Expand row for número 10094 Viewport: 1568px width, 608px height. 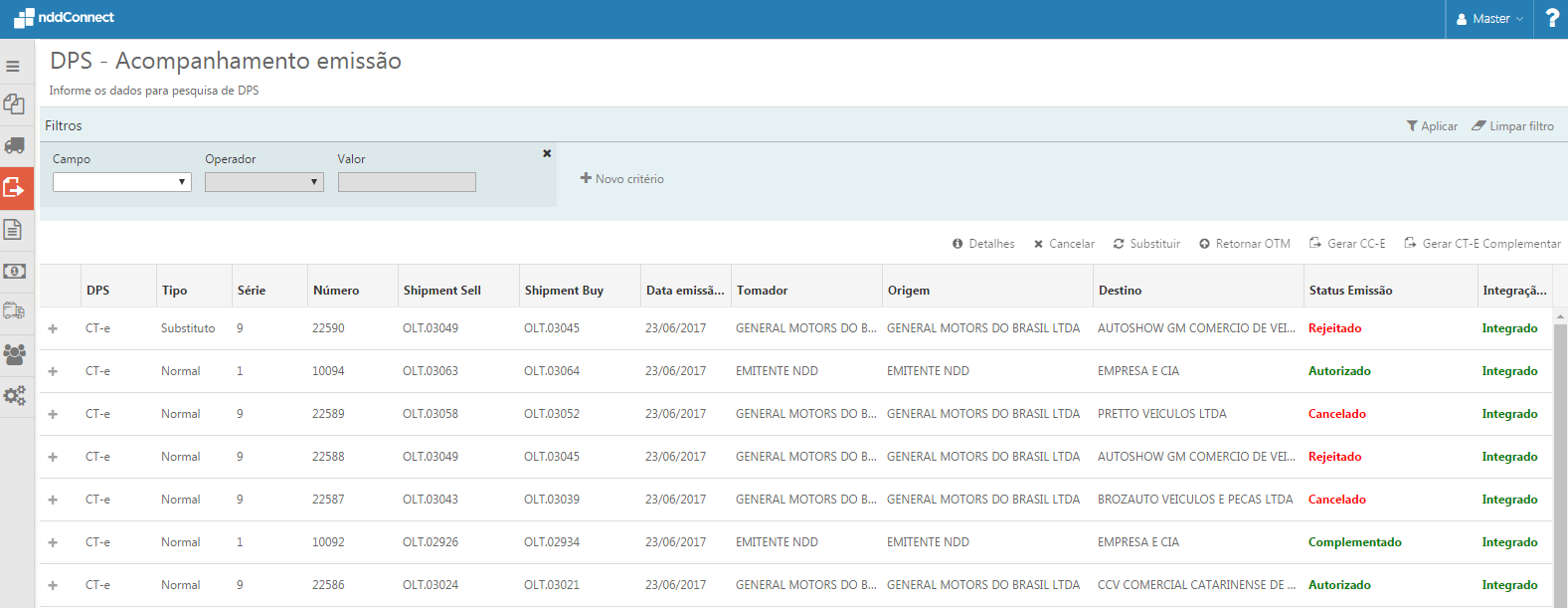(53, 371)
